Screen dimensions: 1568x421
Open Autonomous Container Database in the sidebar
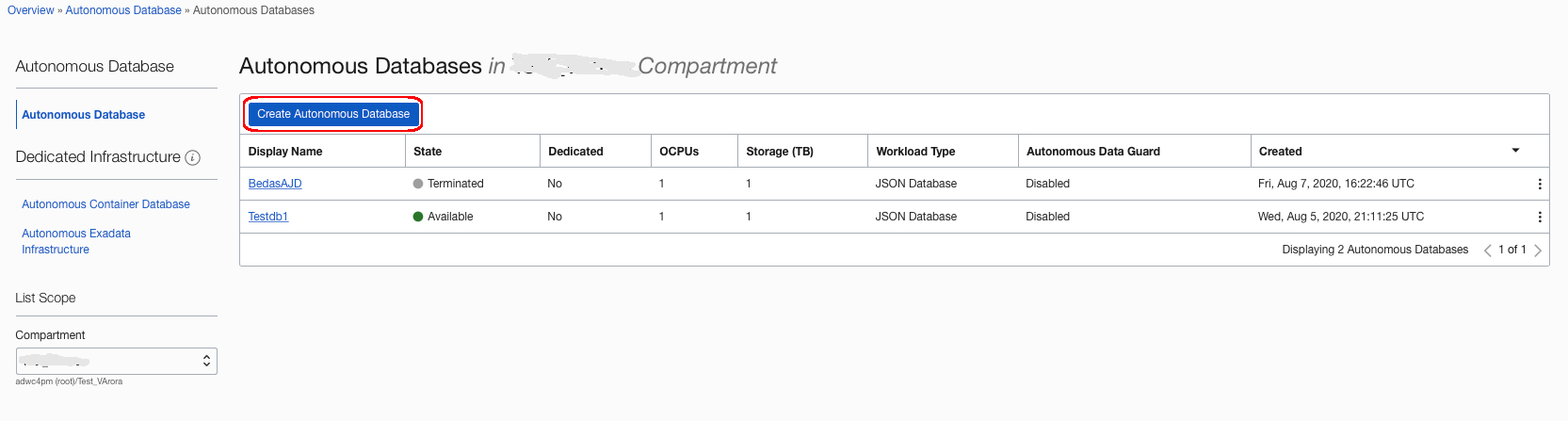(105, 204)
